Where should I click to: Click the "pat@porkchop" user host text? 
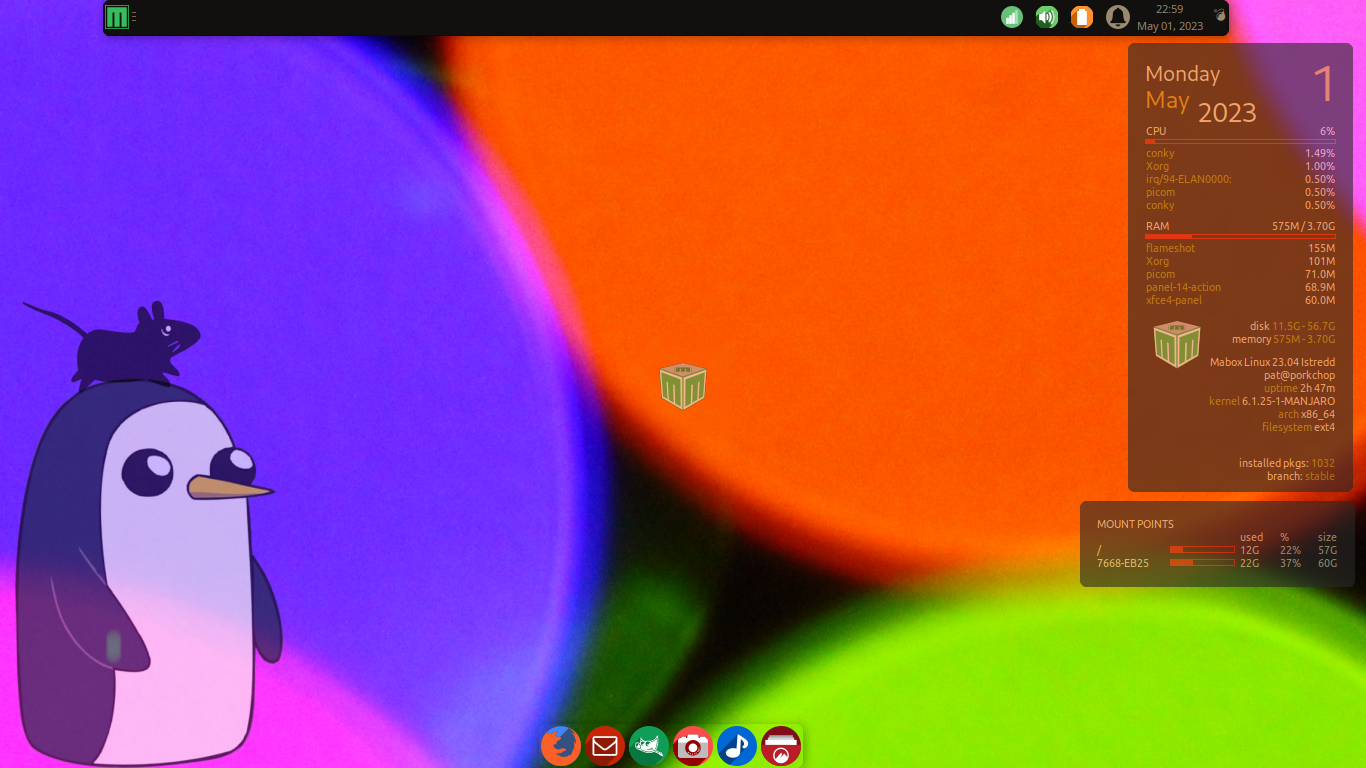click(1299, 375)
